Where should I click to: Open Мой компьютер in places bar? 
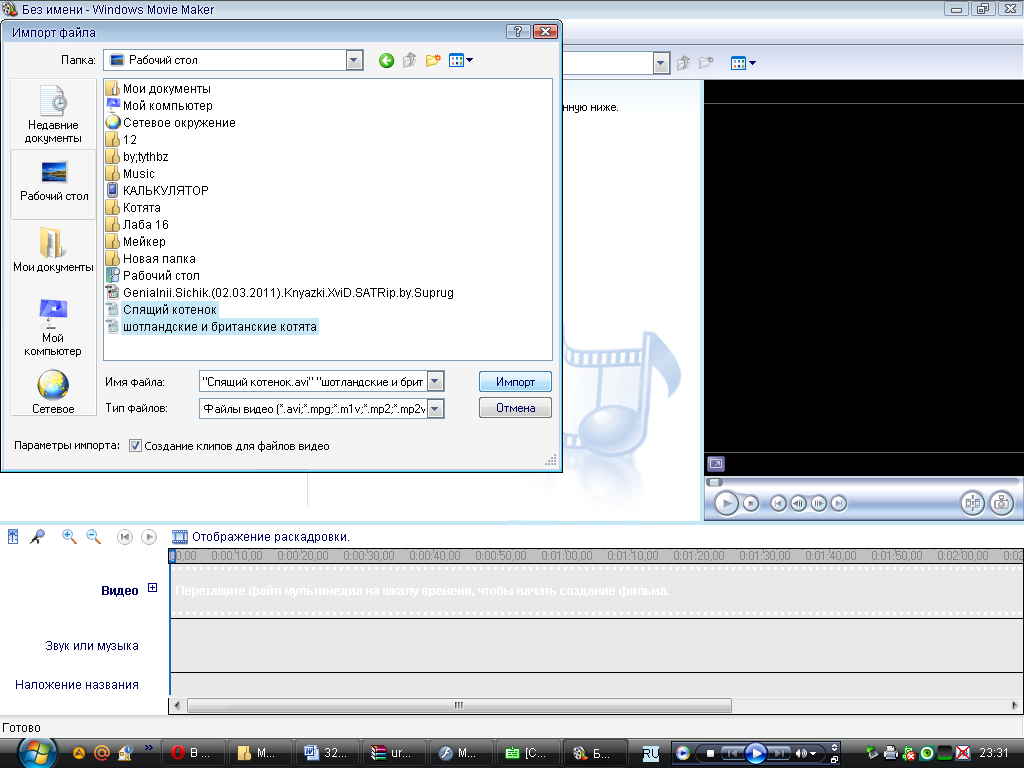54,327
